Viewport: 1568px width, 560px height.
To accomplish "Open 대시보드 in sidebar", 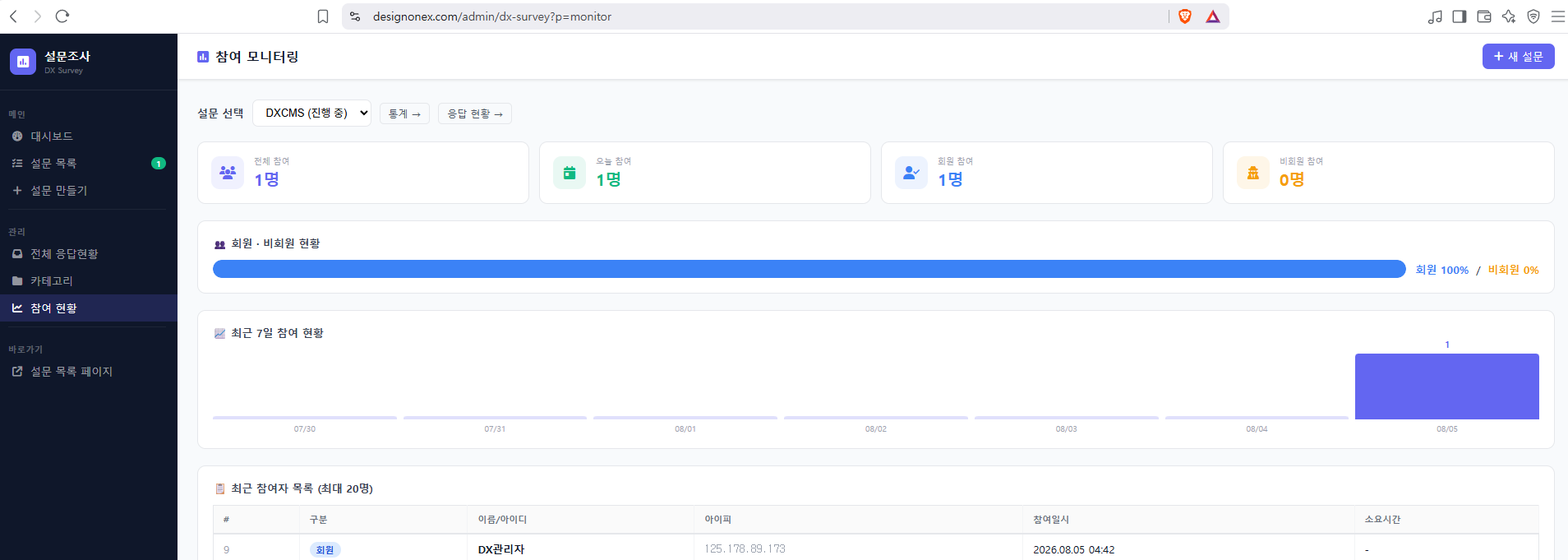I will (89, 137).
